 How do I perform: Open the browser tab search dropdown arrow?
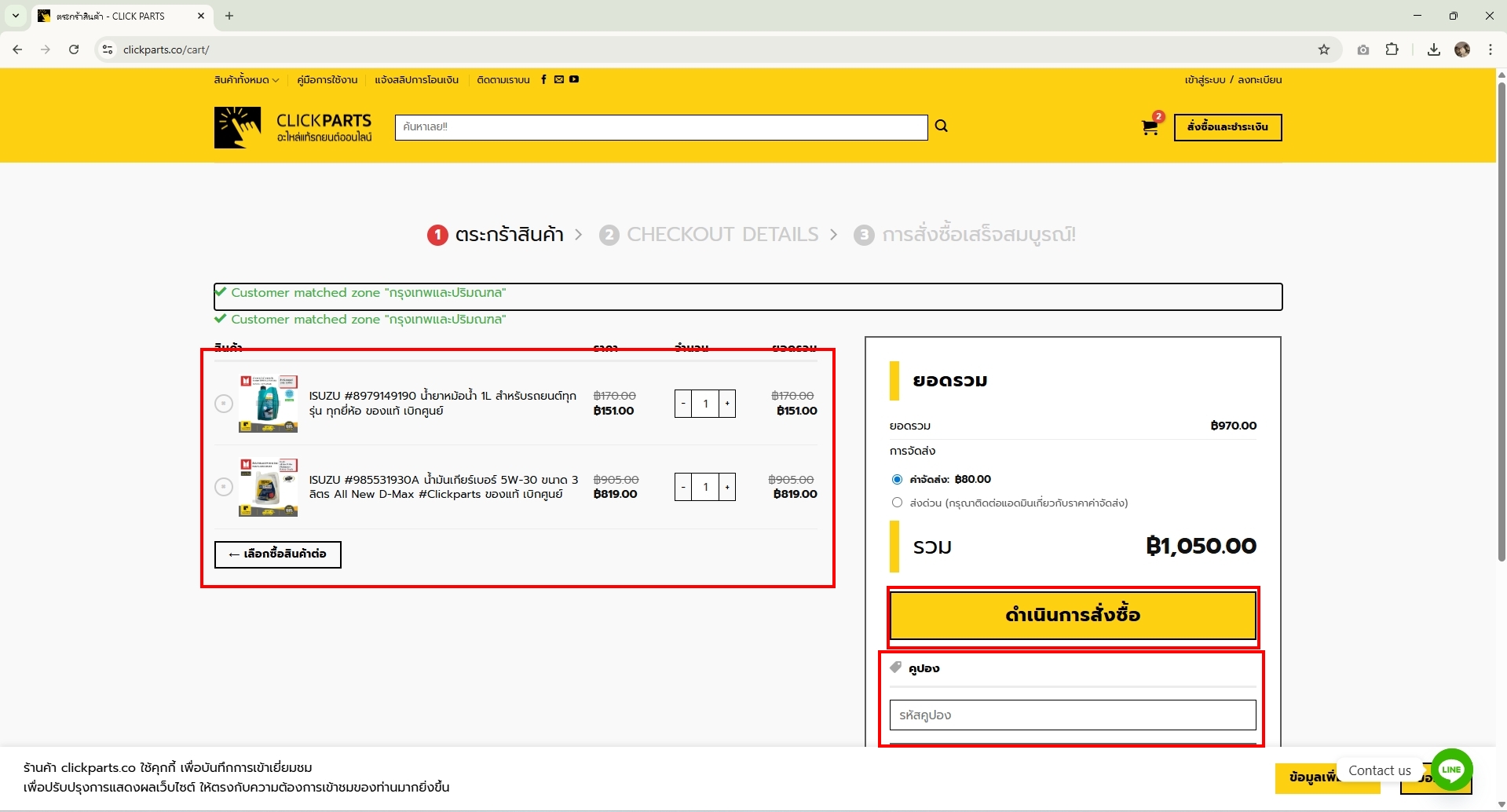pyautogui.click(x=16, y=16)
